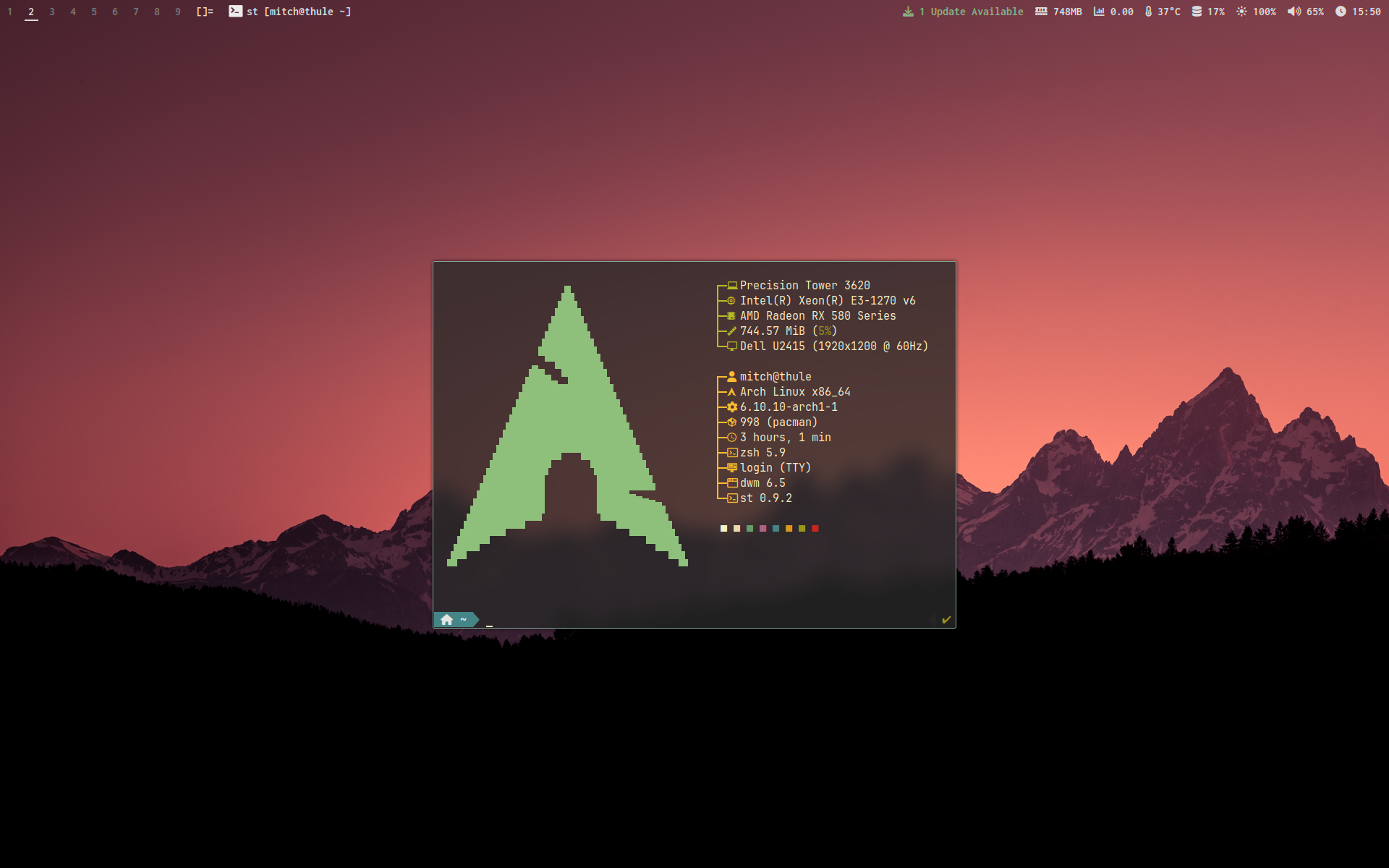Click the home icon in shell prompt
This screenshot has height=868, width=1389.
(x=446, y=620)
